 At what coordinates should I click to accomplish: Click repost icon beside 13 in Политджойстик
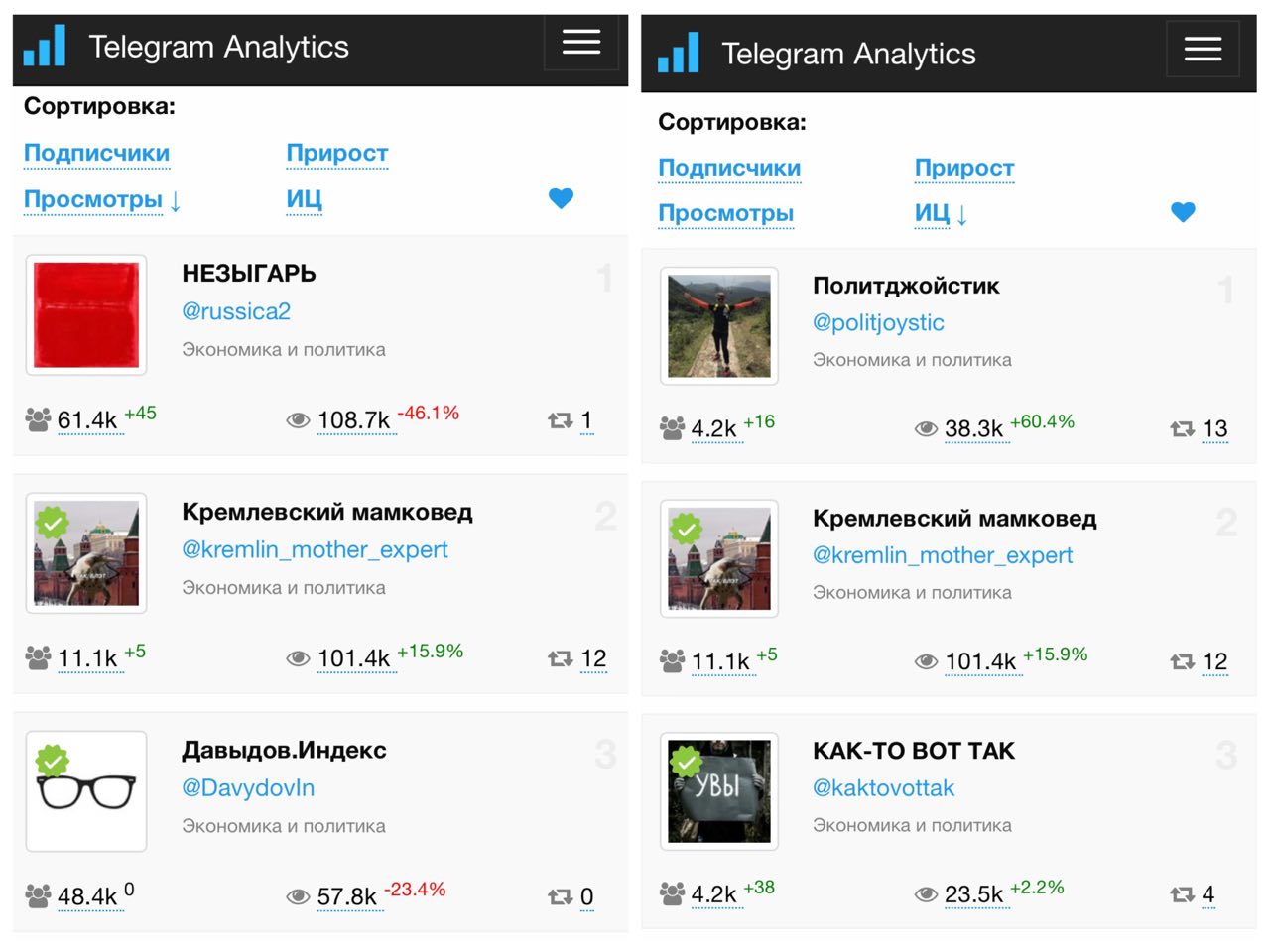[1183, 428]
